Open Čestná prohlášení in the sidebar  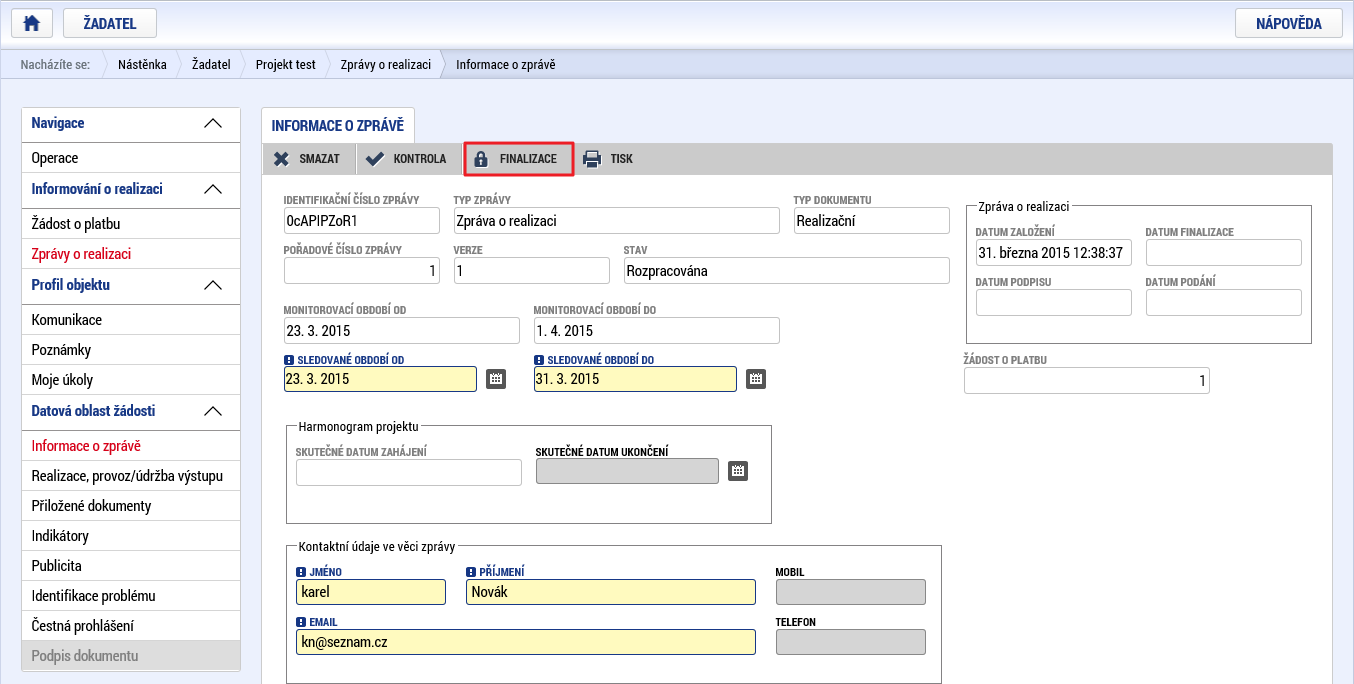click(x=131, y=626)
